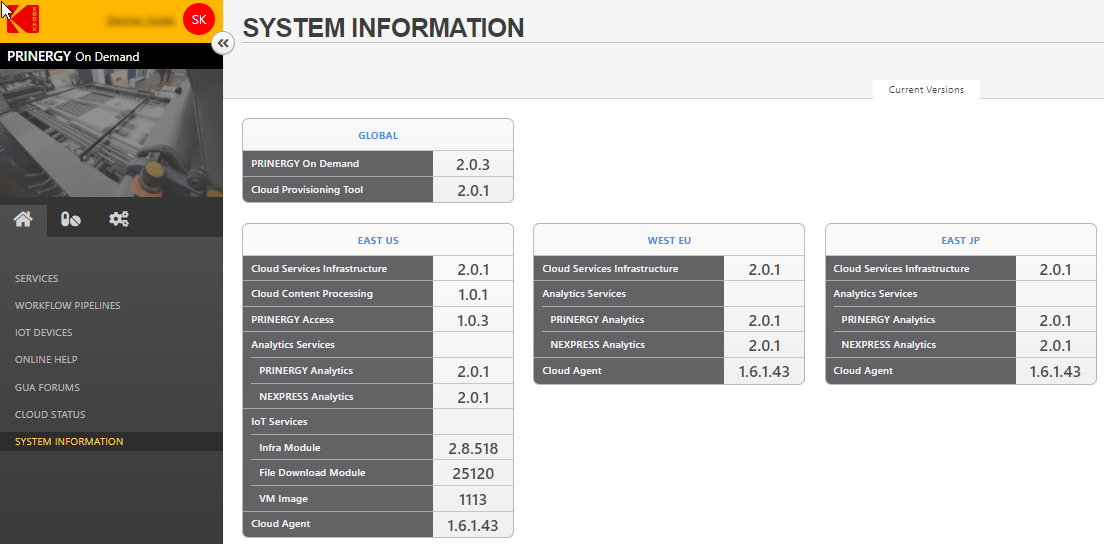Go to IoT Devices page
Viewport: 1104px width, 544px height.
click(x=44, y=332)
